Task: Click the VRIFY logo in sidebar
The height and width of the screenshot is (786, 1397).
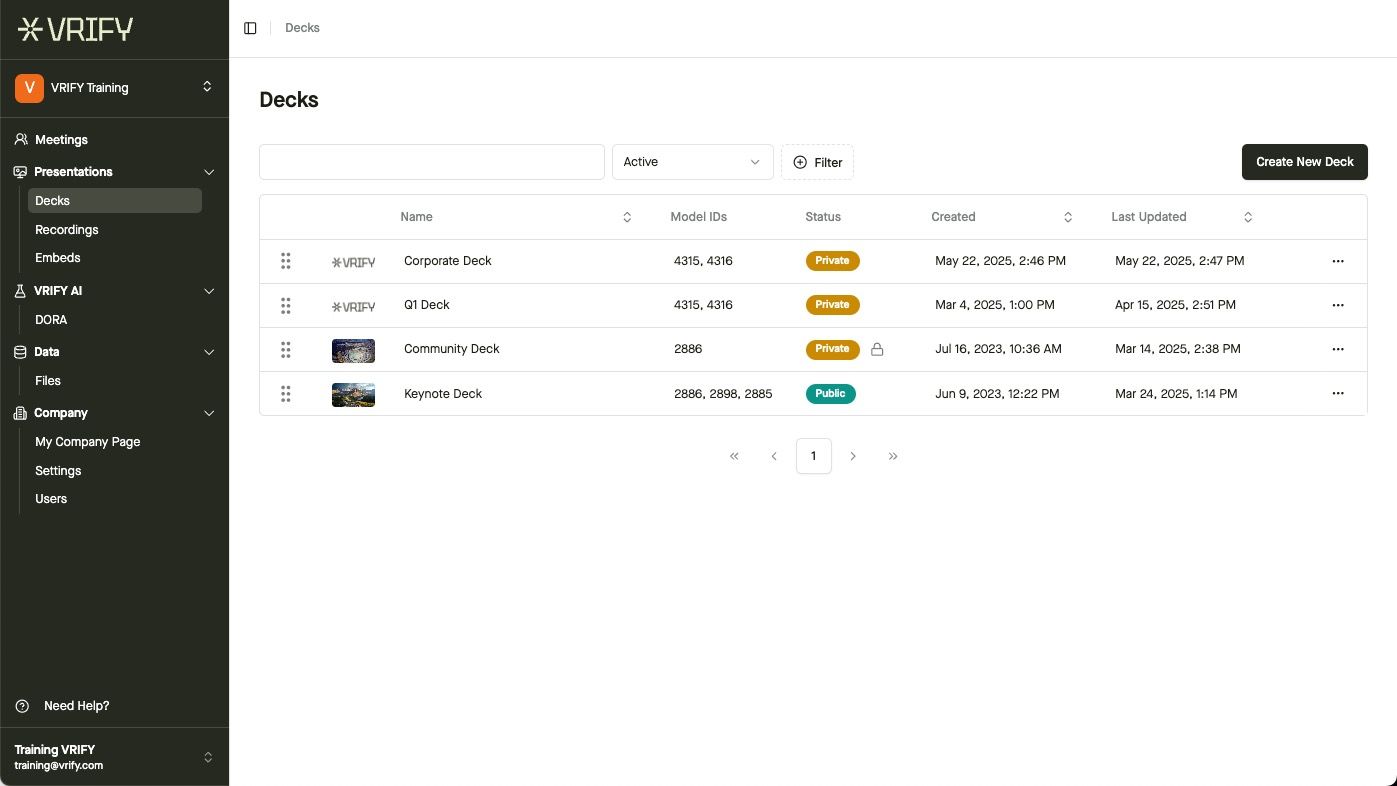Action: 76,29
